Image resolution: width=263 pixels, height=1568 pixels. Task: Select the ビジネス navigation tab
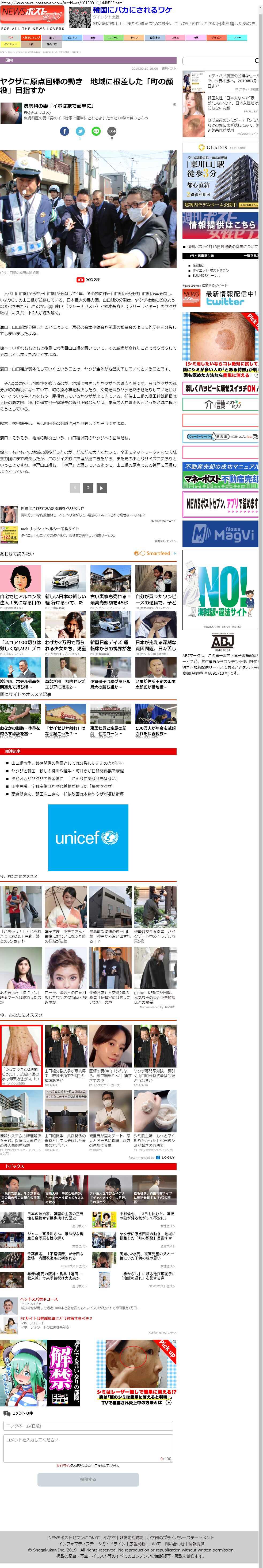click(73, 38)
